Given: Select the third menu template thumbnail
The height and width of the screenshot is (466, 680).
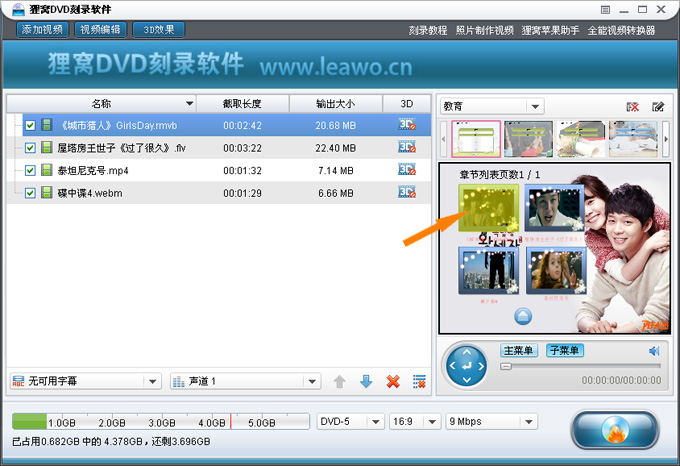Looking at the screenshot, I should click(581, 139).
